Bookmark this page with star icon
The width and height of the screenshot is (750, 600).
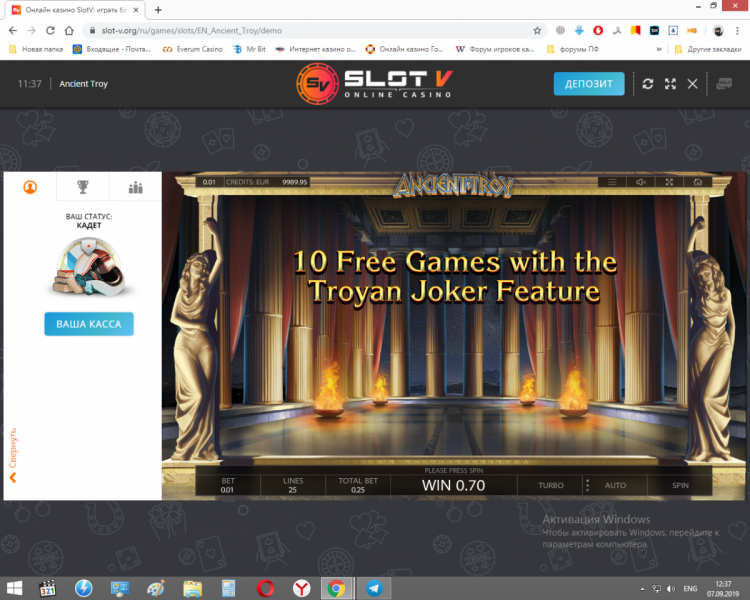pos(537,31)
